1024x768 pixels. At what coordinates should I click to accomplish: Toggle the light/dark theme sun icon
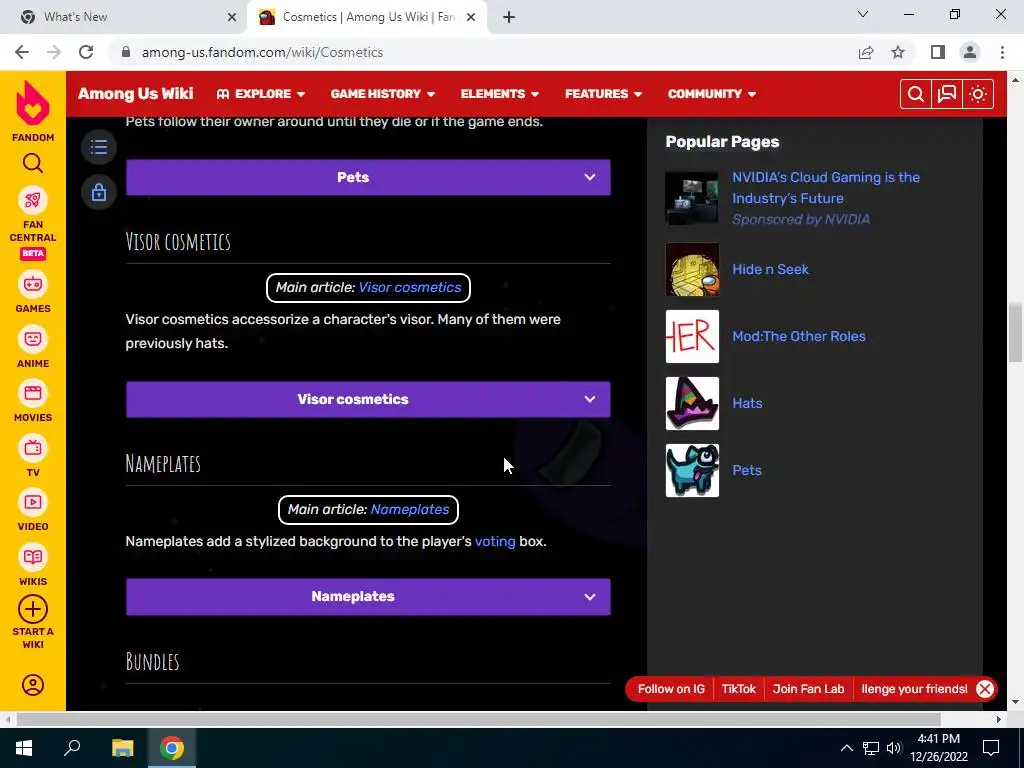pyautogui.click(x=978, y=94)
